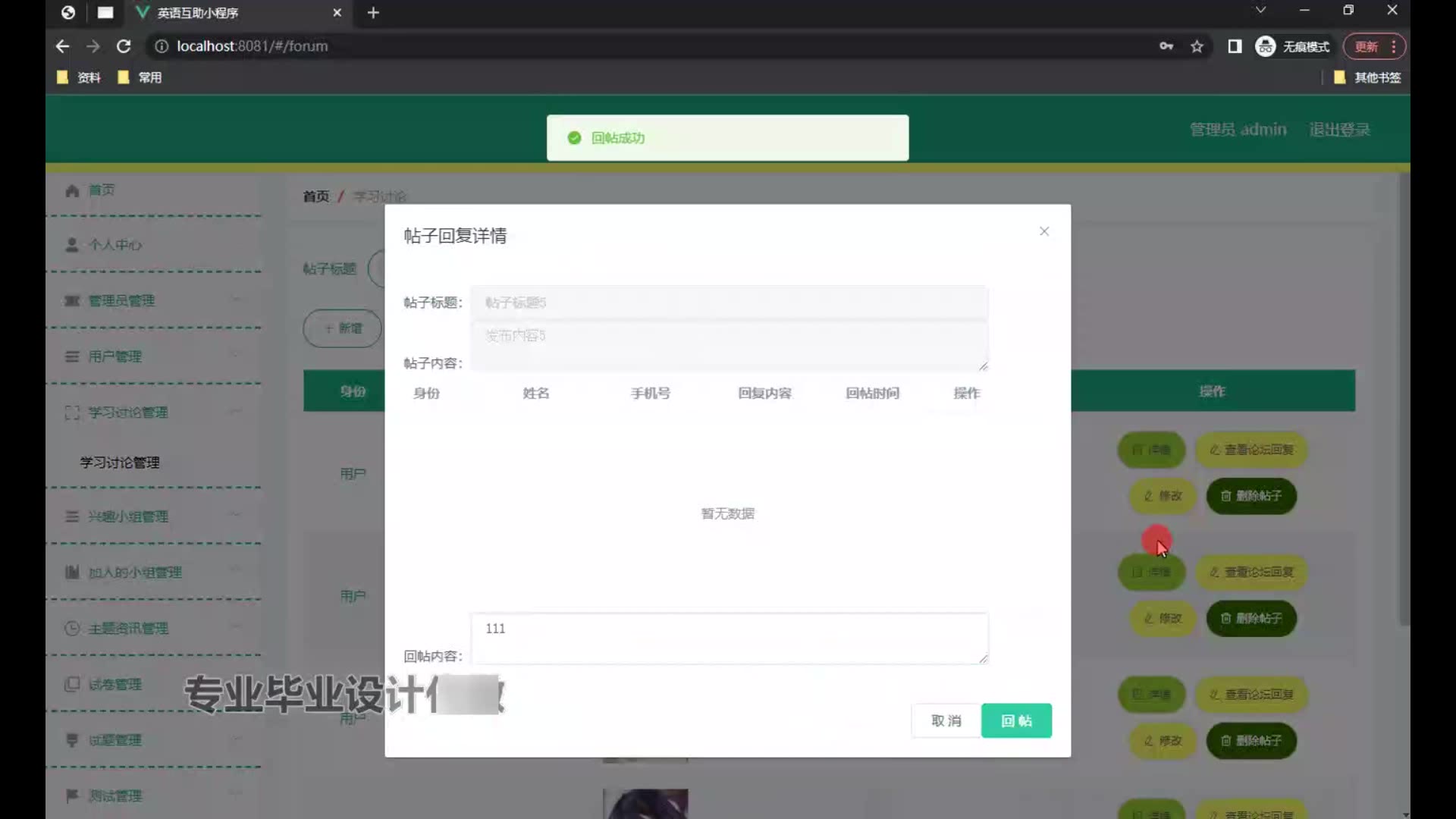Open the 个人中心 sidebar item
The height and width of the screenshot is (819, 1456).
115,245
